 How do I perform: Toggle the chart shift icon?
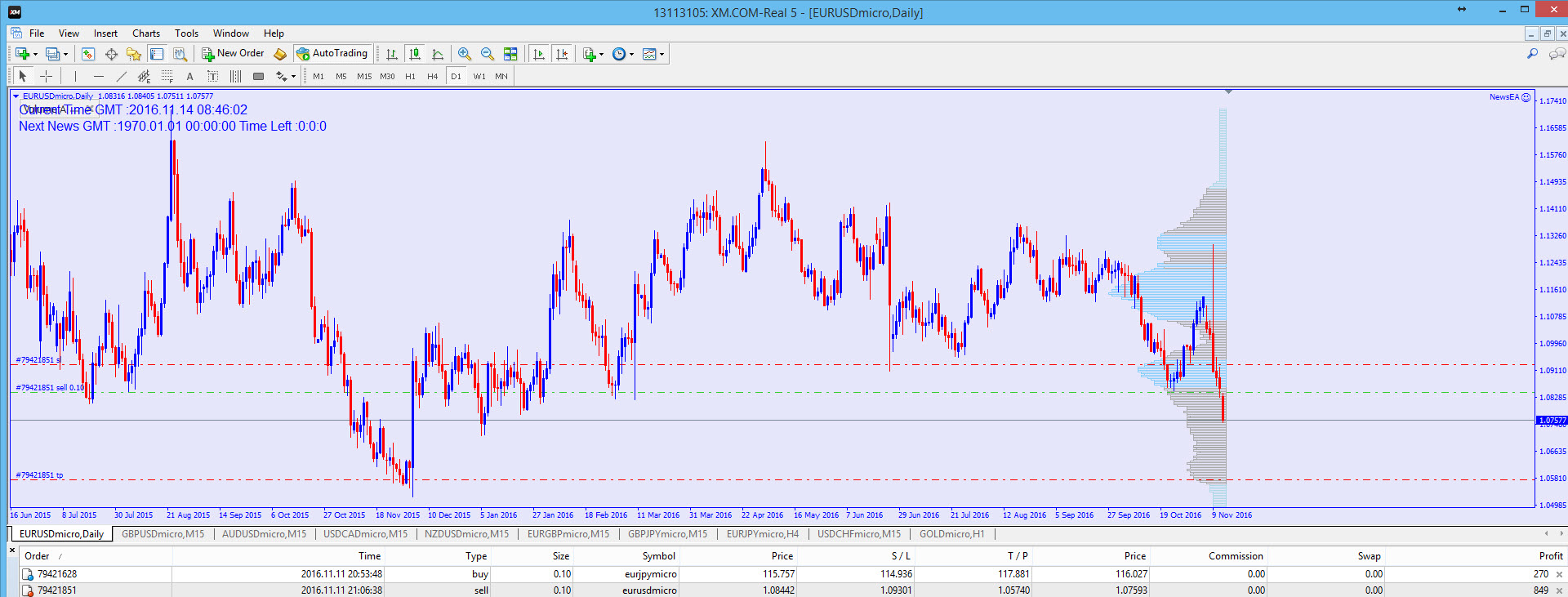(x=562, y=54)
